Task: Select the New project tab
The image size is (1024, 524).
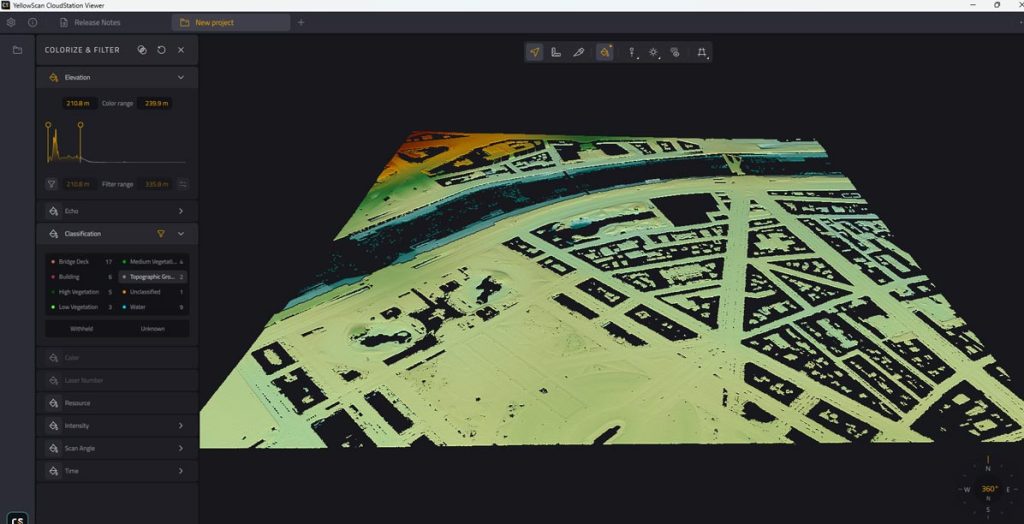Action: [x=217, y=22]
